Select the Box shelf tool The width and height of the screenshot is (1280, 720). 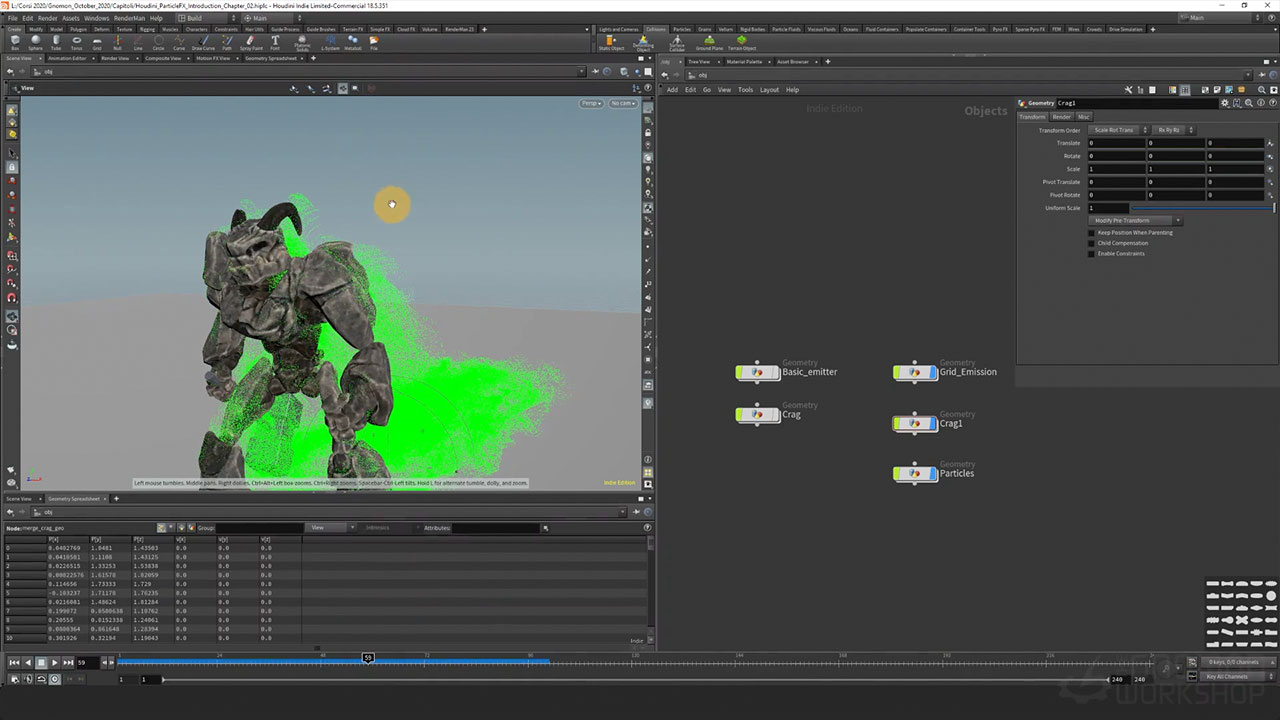coord(14,42)
